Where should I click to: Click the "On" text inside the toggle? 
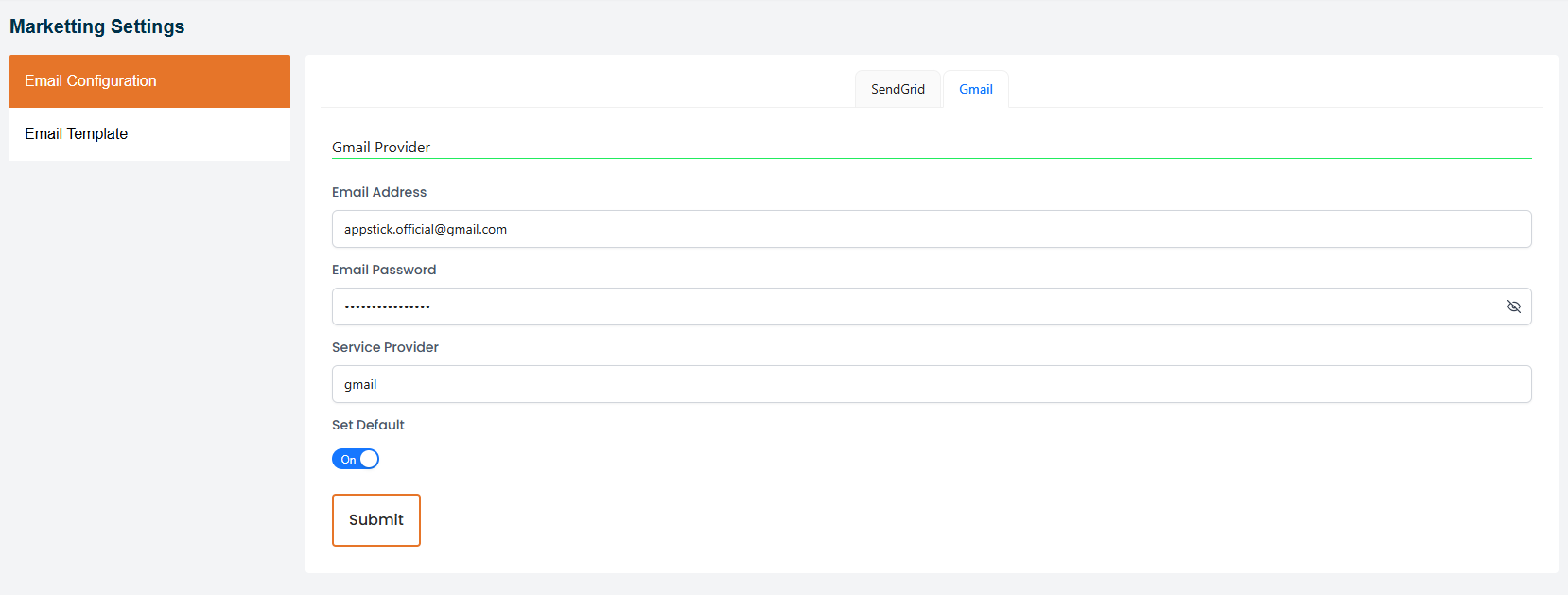(348, 460)
